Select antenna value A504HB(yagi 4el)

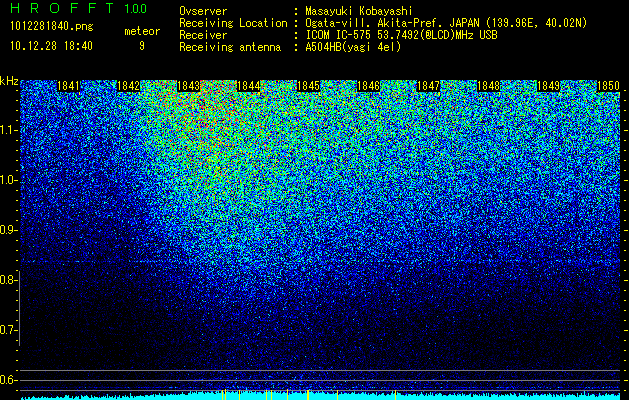(x=353, y=47)
